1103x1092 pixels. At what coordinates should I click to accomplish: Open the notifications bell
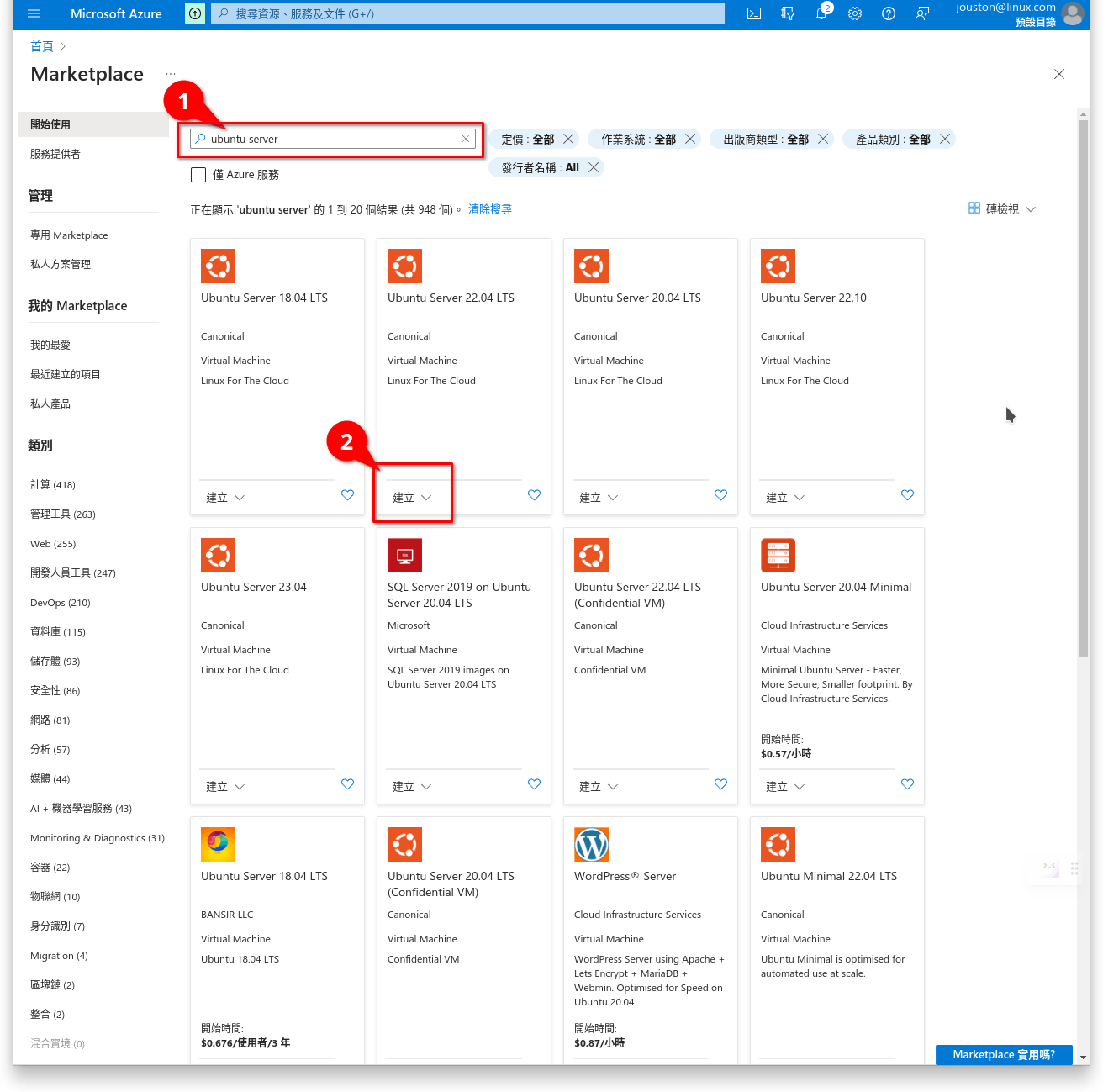coord(821,13)
